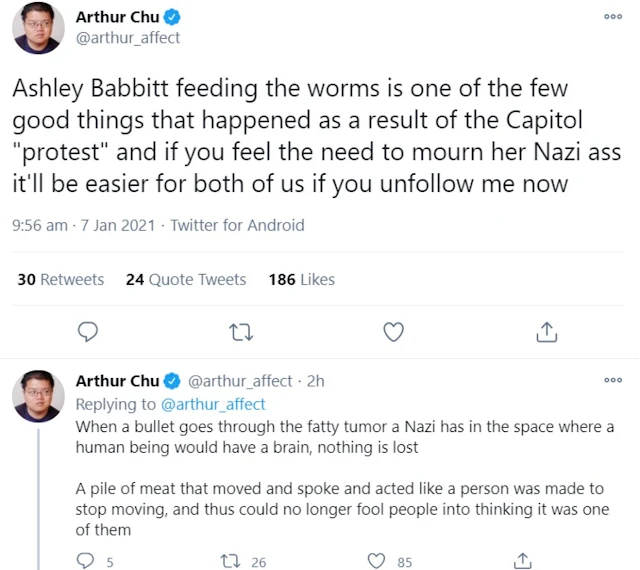Open the @arthur_affect handle at top
Viewport: 640px width, 570px height.
pyautogui.click(x=128, y=38)
